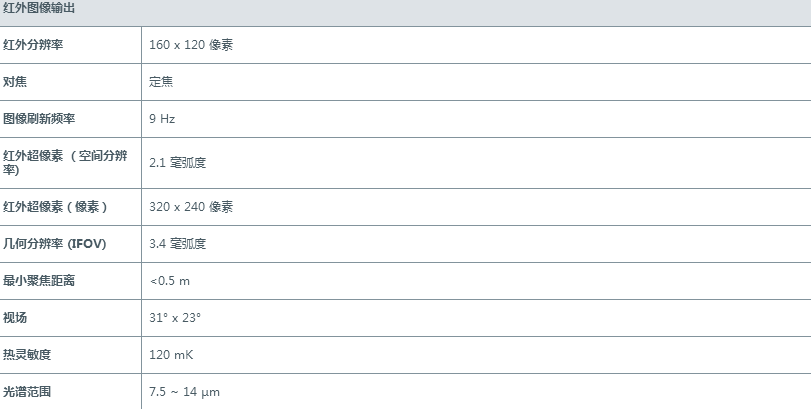The image size is (811, 409).
Task: Click the 320 x 240 像素 value
Action: pos(191,206)
